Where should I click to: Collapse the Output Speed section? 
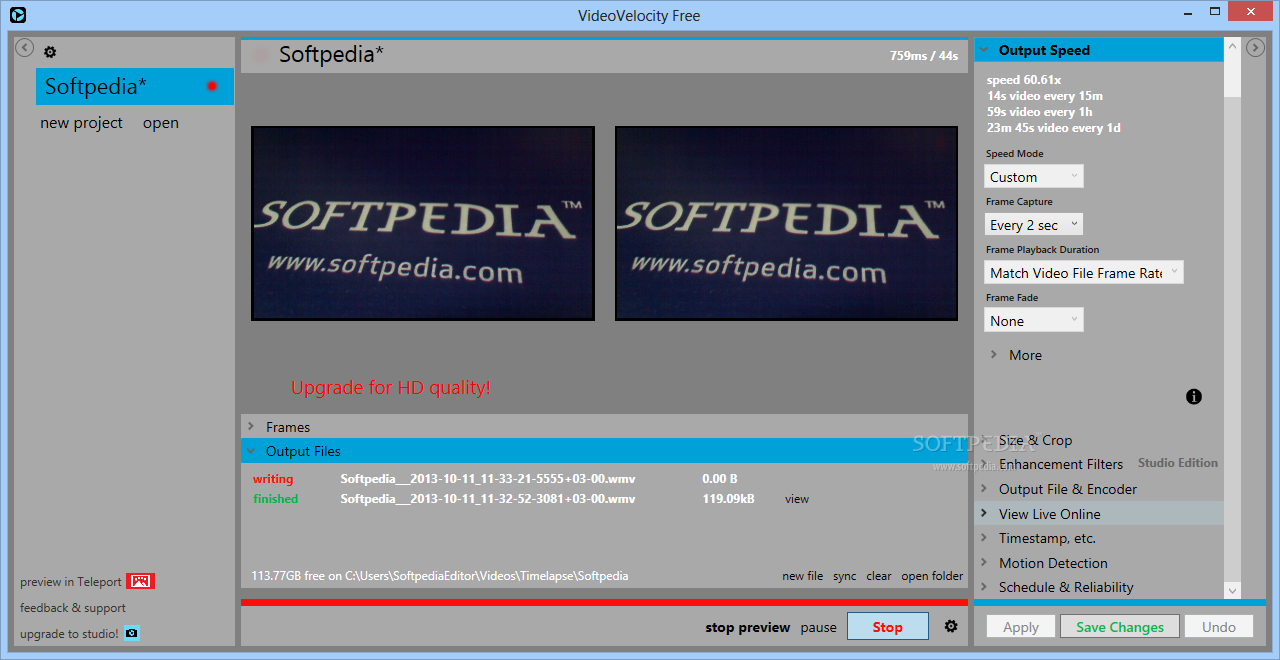(x=1099, y=50)
